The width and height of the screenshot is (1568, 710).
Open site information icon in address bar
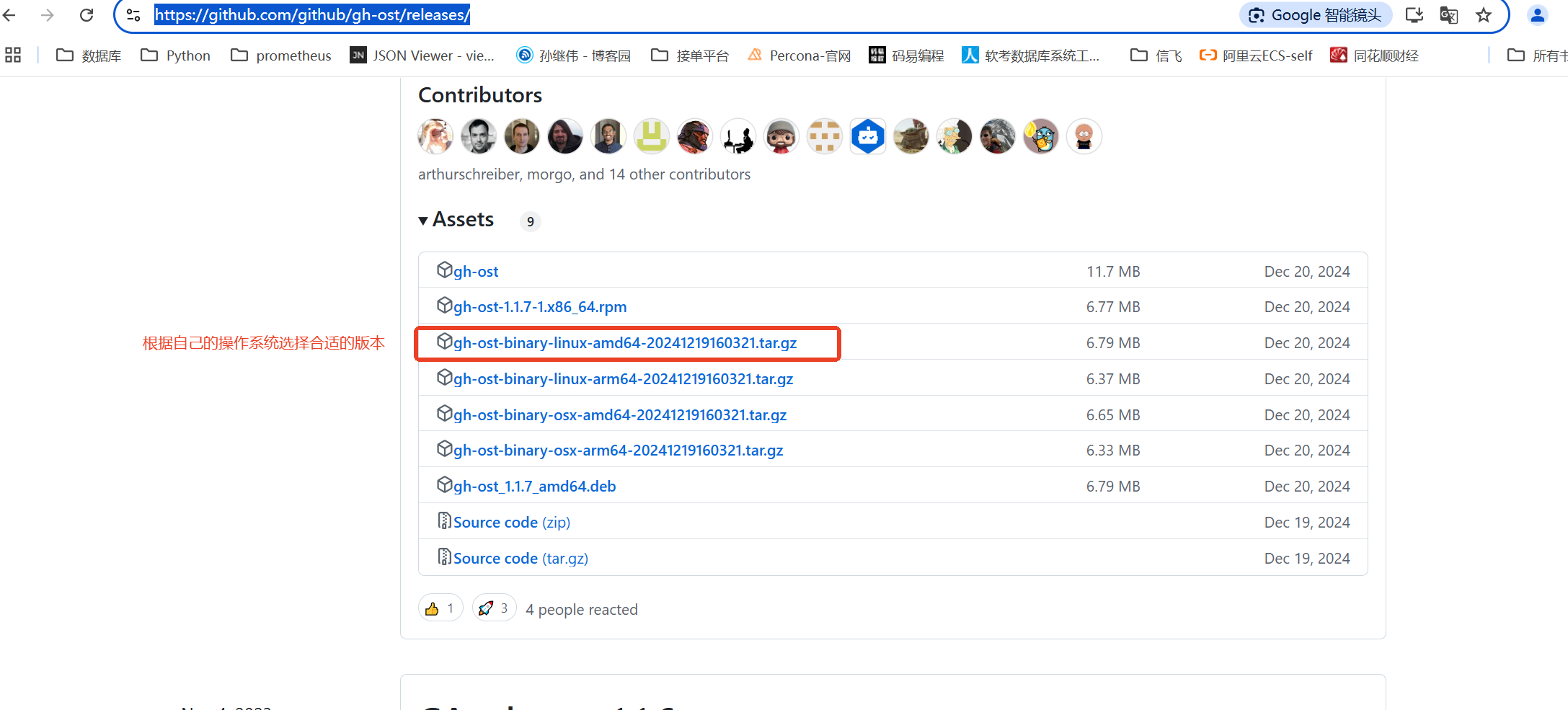point(133,15)
